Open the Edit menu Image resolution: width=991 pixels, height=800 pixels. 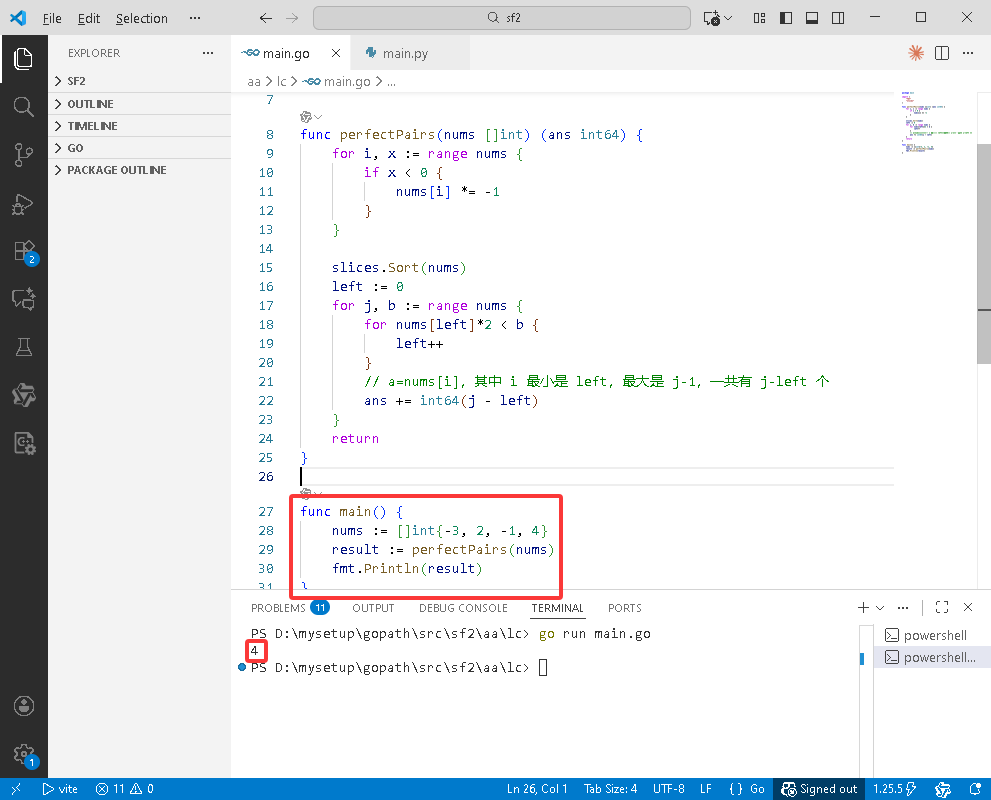[x=88, y=18]
